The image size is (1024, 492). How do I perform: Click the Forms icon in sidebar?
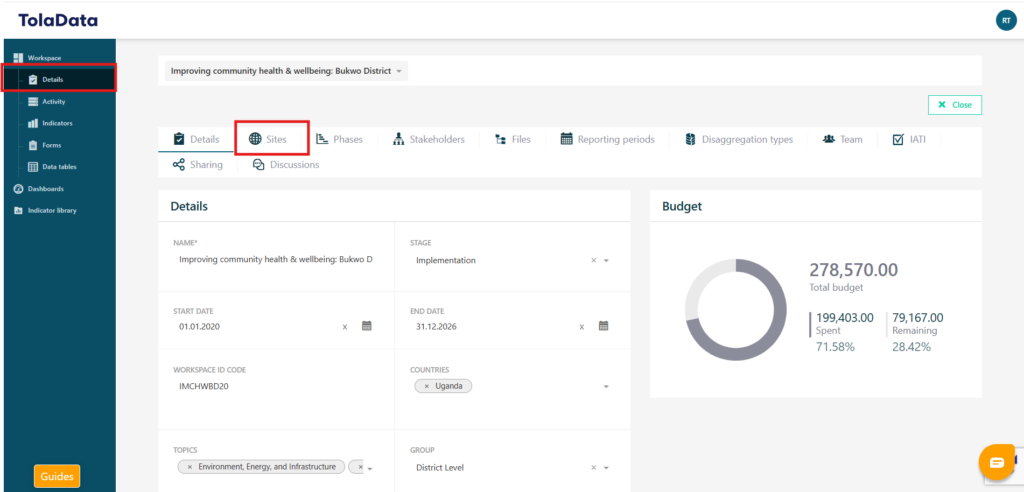[33, 145]
